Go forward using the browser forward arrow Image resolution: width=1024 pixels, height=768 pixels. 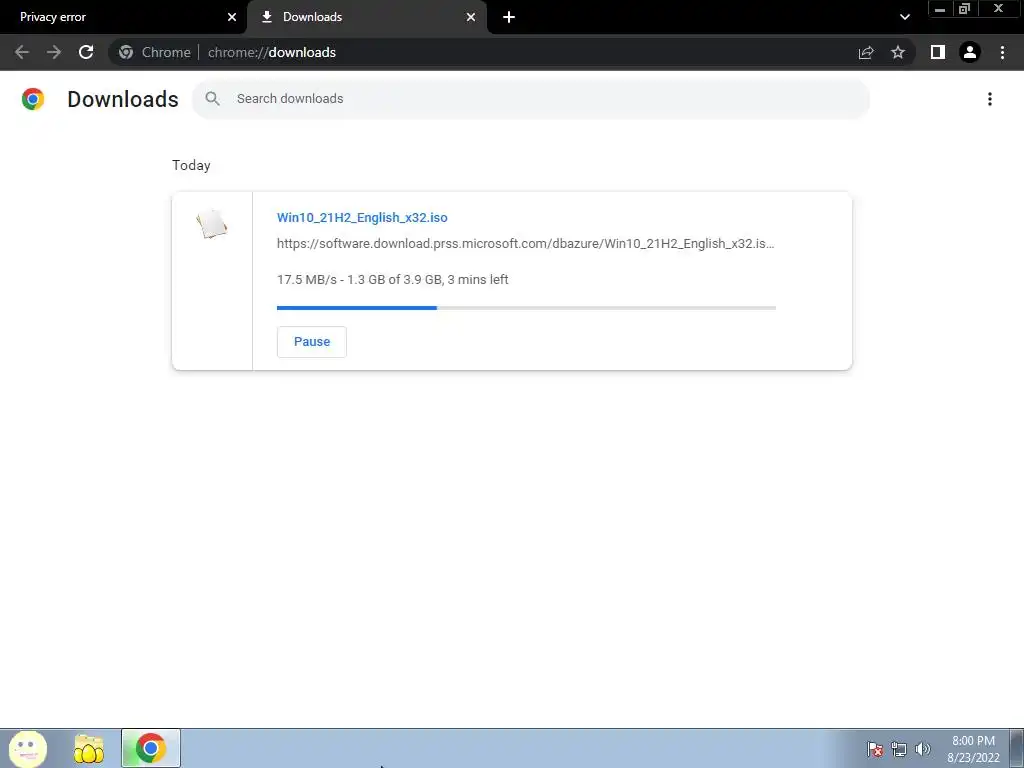[54, 52]
